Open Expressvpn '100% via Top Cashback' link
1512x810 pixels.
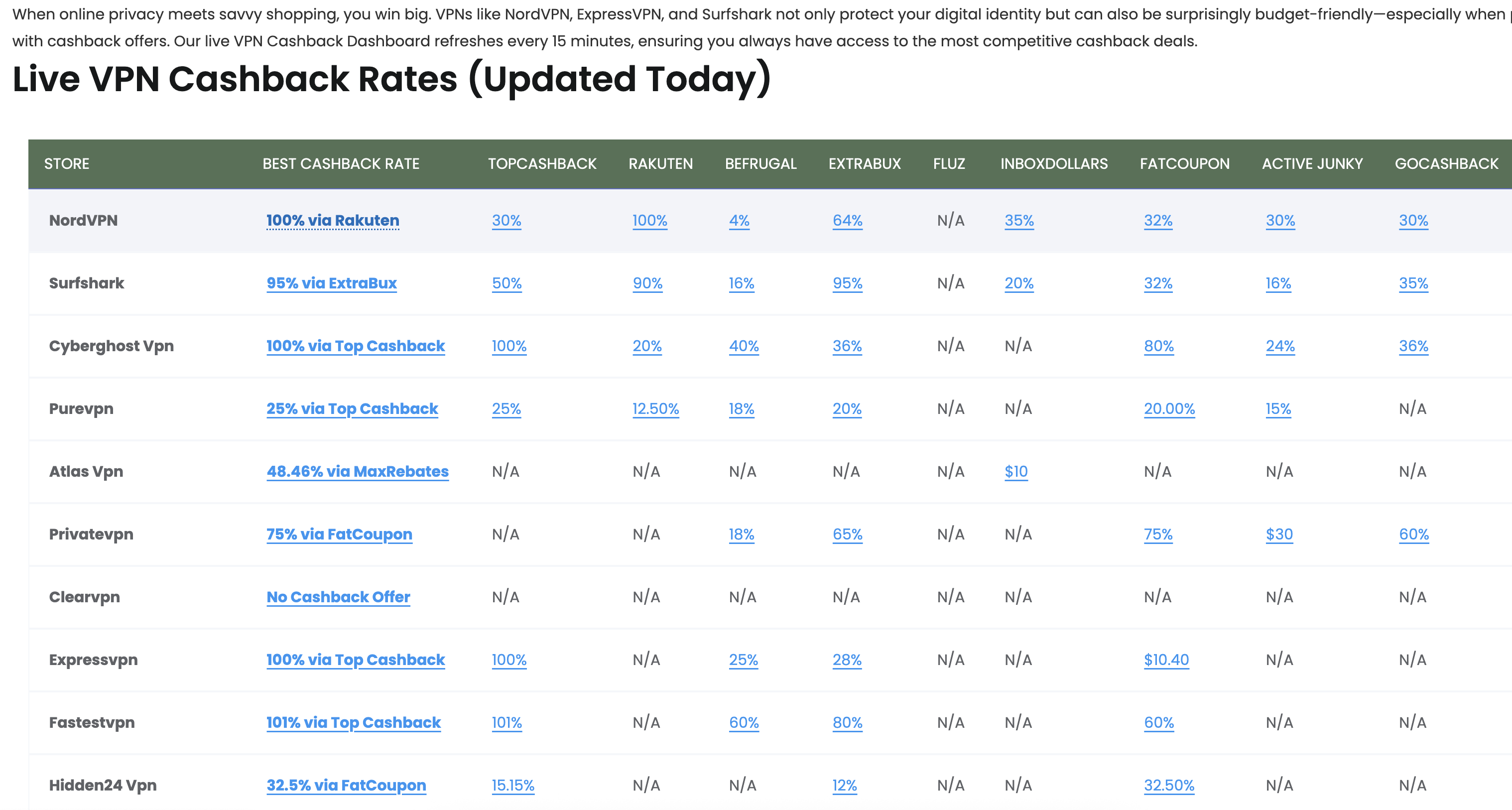pos(356,661)
